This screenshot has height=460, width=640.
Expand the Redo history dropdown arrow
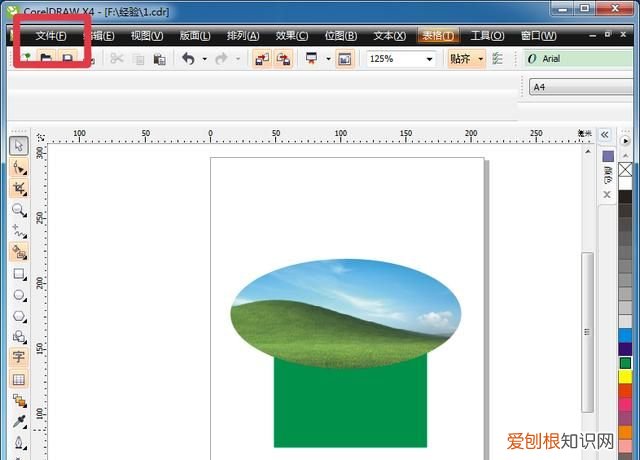pos(238,59)
